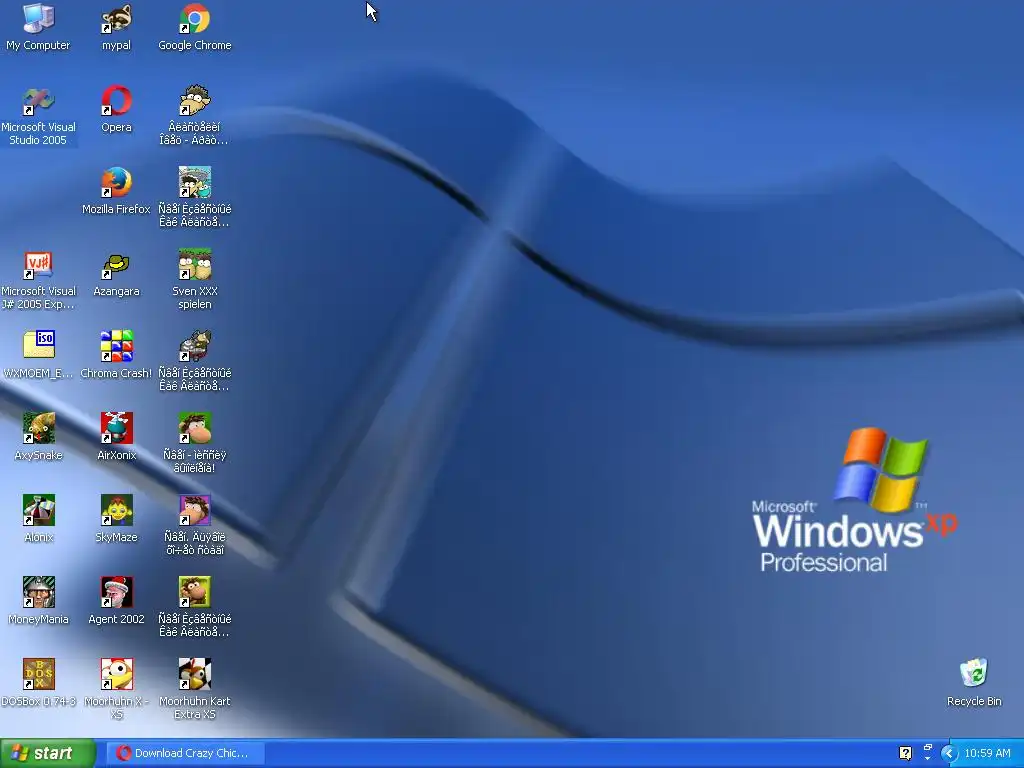Select the sheep icon below Google Chrome
Screen dimensions: 1024x768
coord(195,101)
